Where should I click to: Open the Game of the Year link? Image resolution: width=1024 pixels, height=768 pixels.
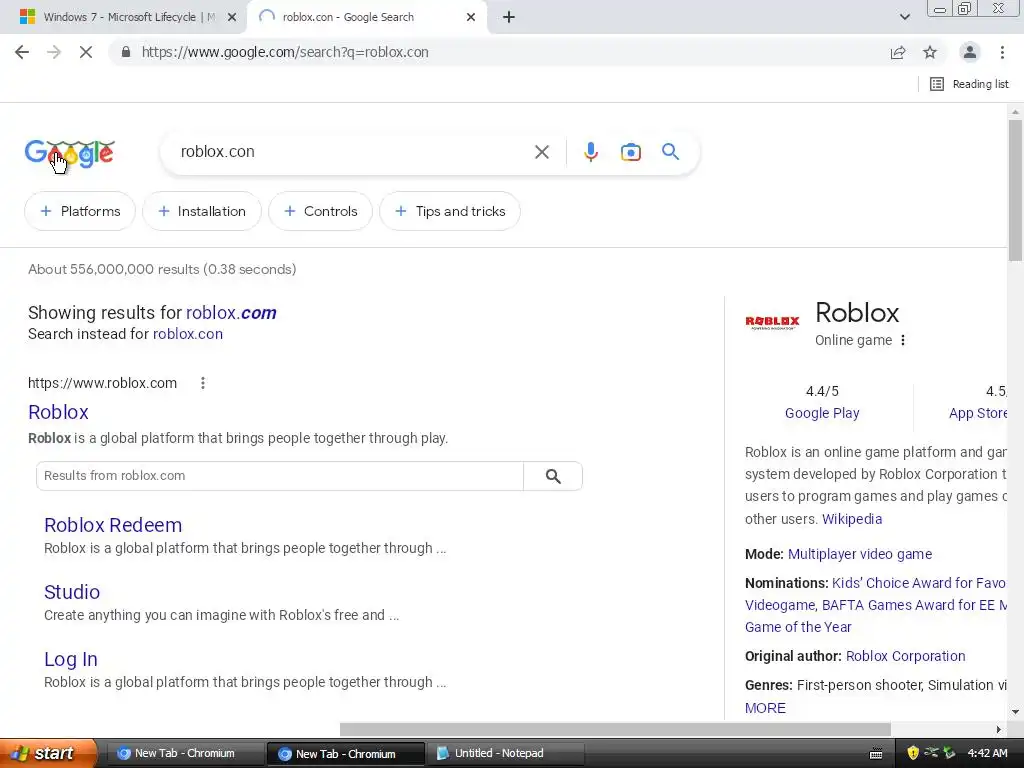coord(798,627)
